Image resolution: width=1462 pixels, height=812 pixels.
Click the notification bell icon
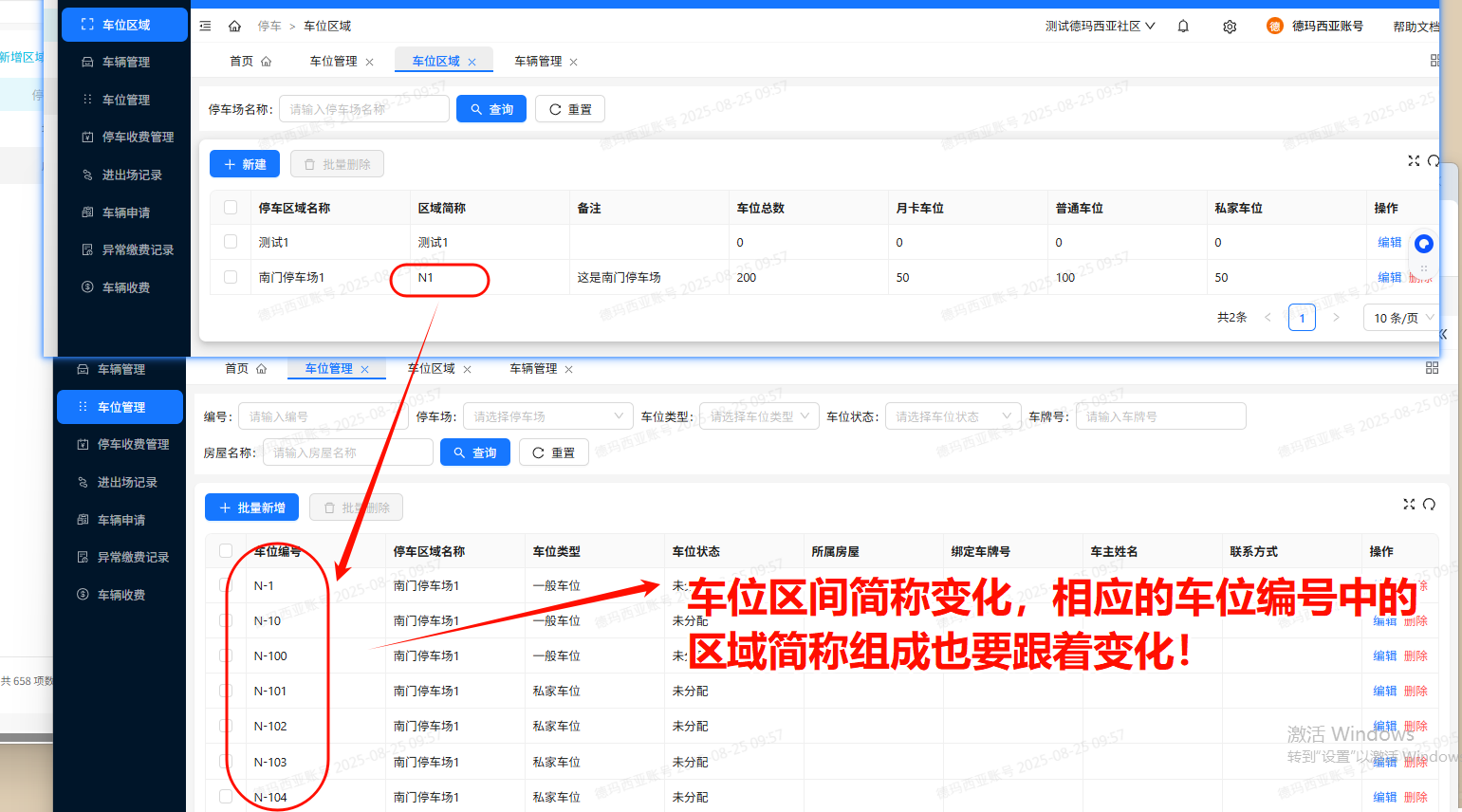pos(1183,27)
